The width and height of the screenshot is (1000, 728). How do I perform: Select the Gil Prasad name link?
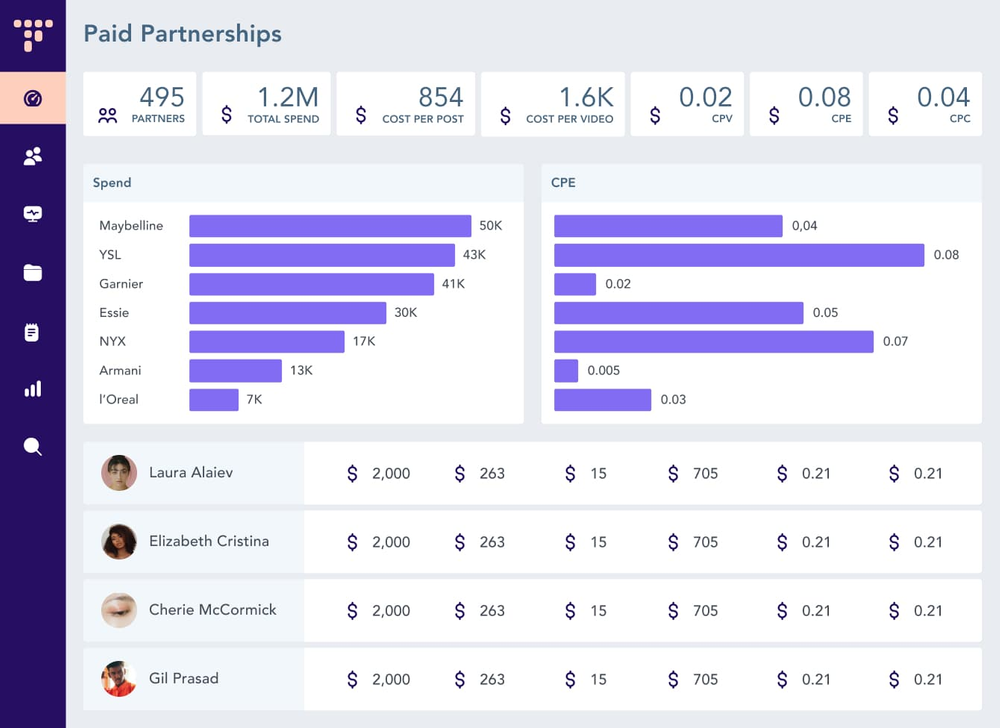point(184,678)
